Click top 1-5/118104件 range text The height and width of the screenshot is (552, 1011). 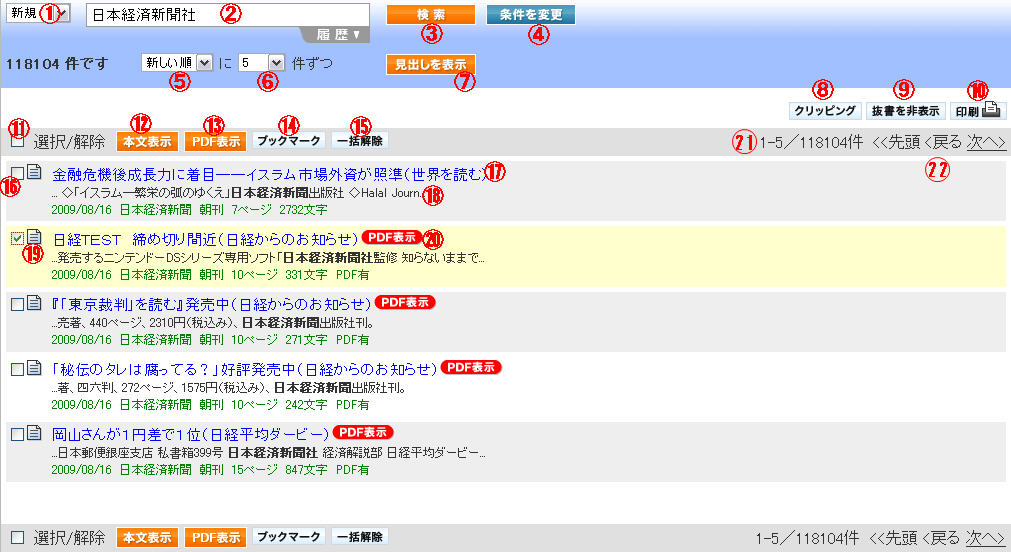coord(811,143)
